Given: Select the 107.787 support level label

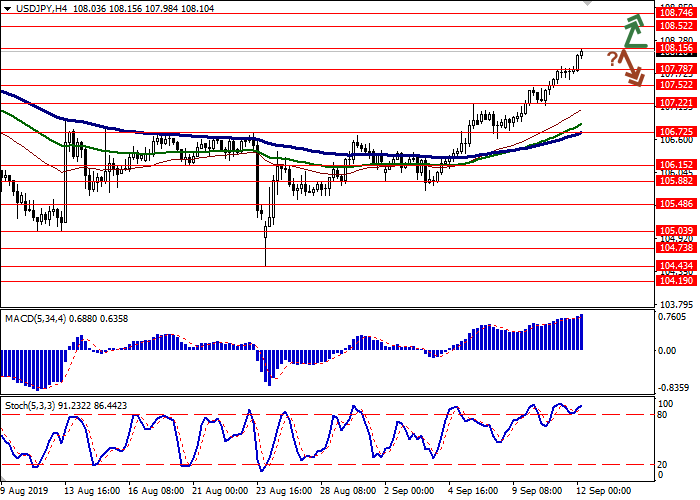Looking at the screenshot, I should [x=675, y=69].
